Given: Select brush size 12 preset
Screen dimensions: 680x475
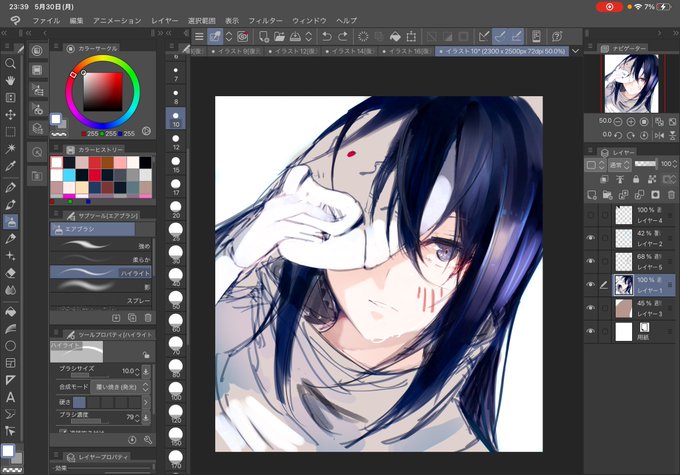Looking at the screenshot, I should pos(176,141).
